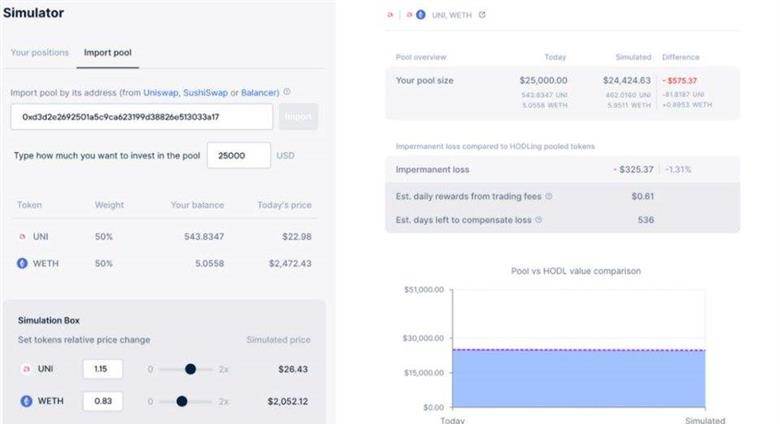Click WETH icon in Simulation Box
This screenshot has width=780, height=424.
pyautogui.click(x=26, y=401)
